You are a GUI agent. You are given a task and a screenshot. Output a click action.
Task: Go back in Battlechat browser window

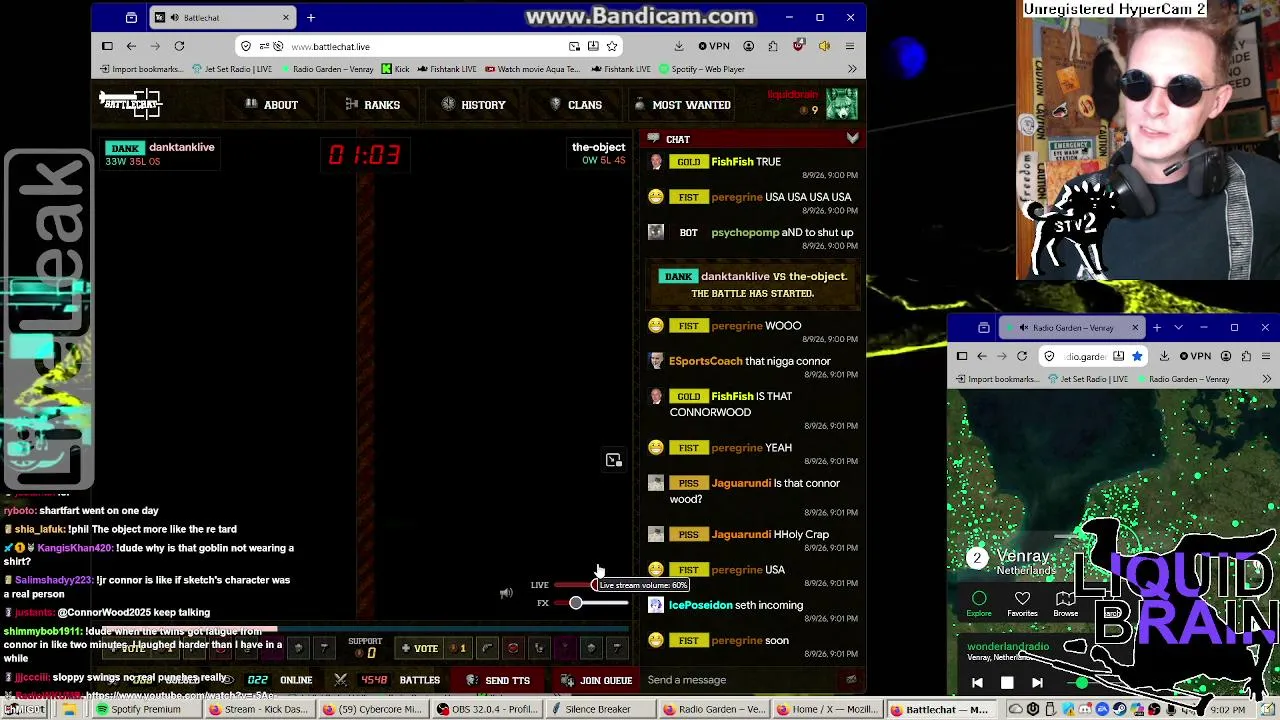pos(131,46)
